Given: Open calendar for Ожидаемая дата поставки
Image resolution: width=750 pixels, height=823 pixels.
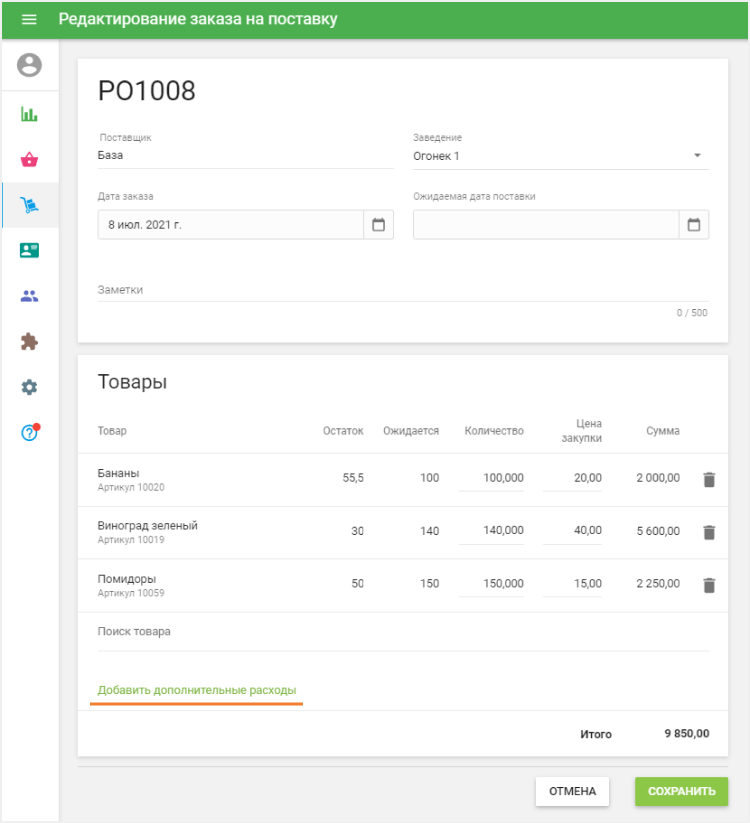Looking at the screenshot, I should (694, 225).
